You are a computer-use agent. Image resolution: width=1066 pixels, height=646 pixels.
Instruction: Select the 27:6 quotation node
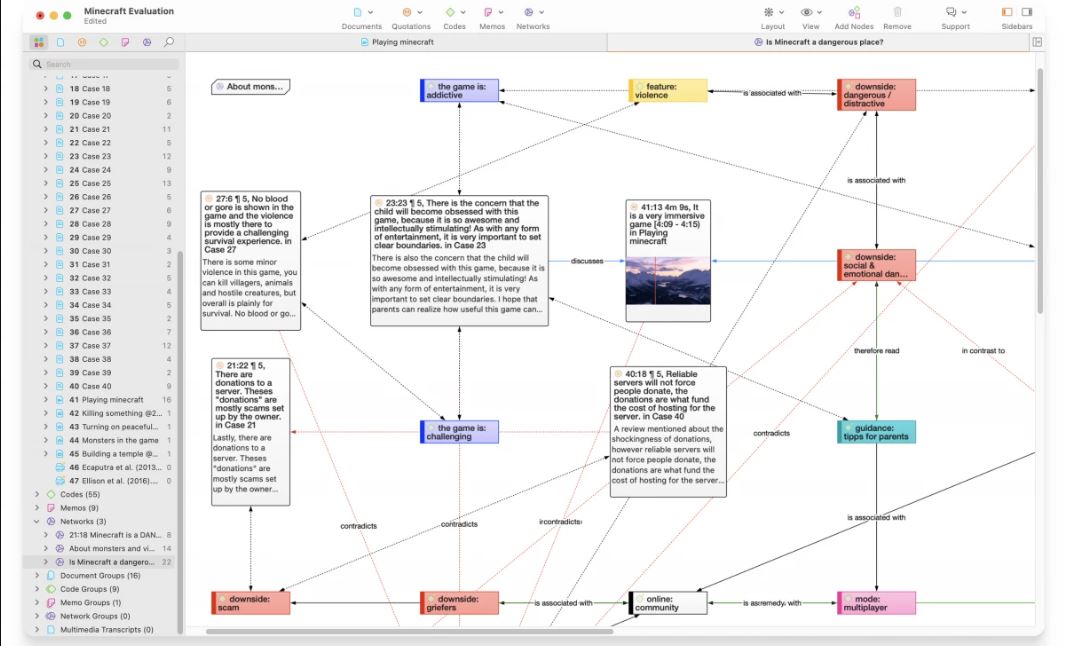click(250, 261)
